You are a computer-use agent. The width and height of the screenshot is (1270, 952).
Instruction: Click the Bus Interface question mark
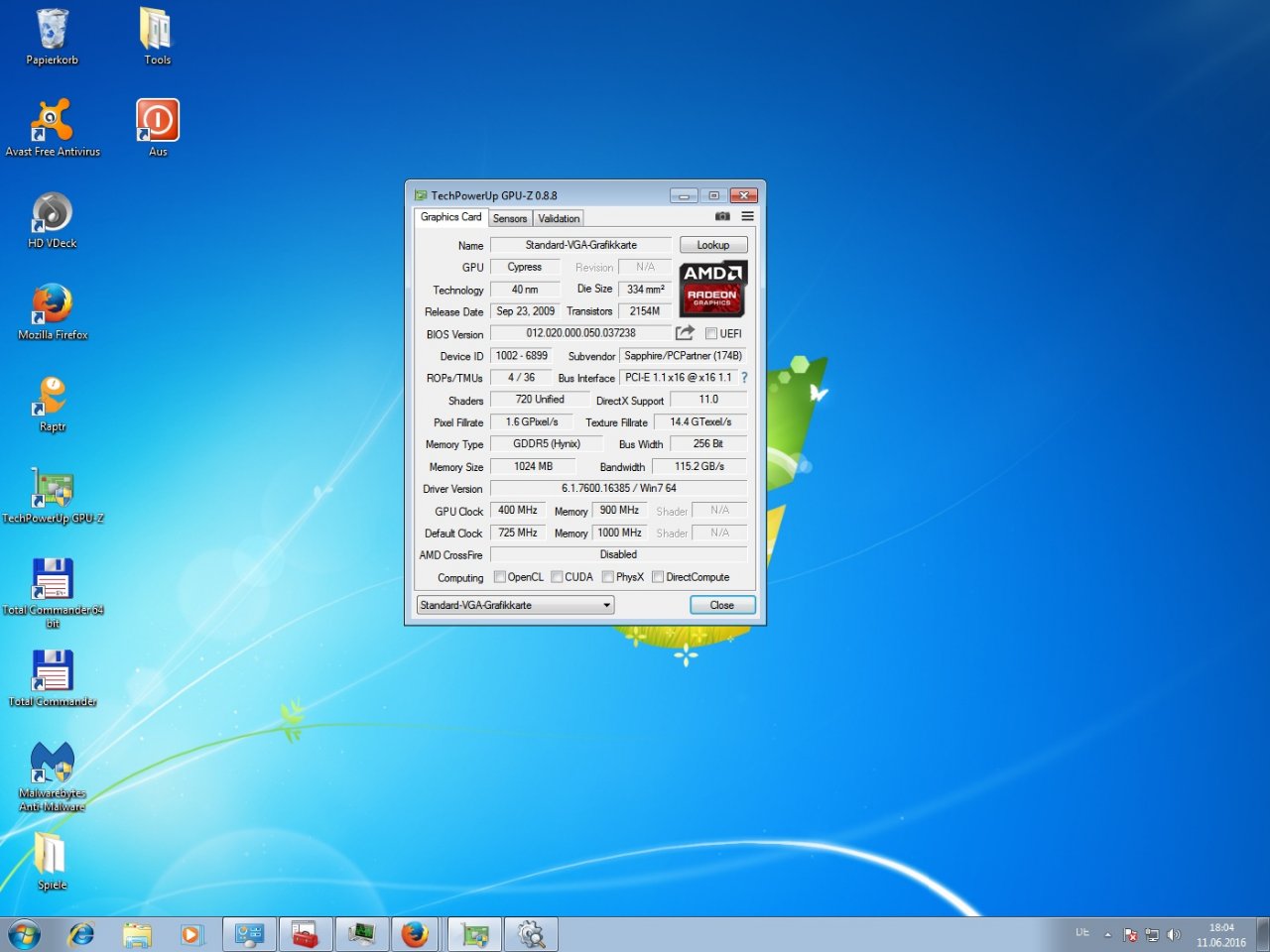tap(744, 378)
